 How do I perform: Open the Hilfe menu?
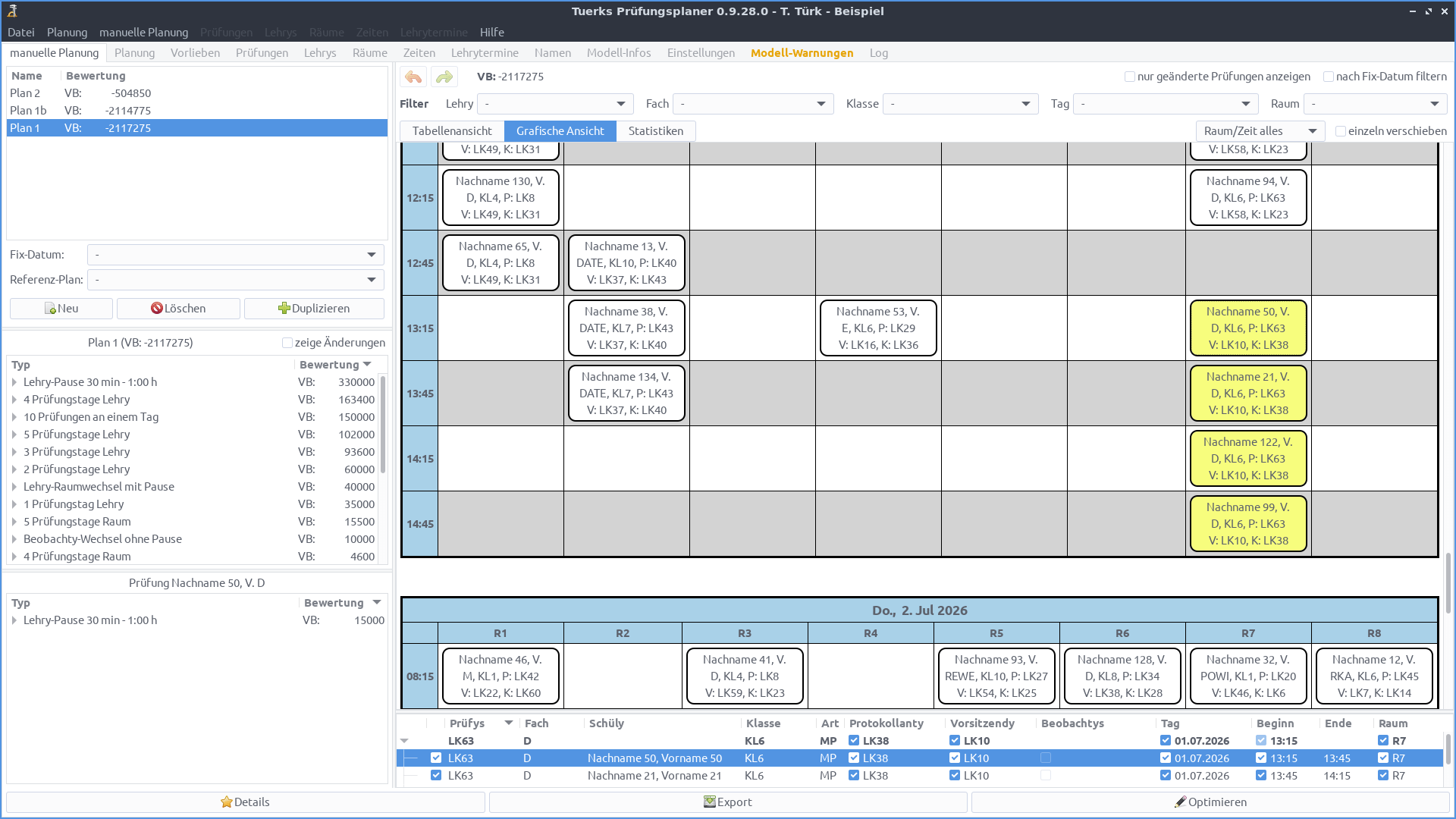[491, 33]
